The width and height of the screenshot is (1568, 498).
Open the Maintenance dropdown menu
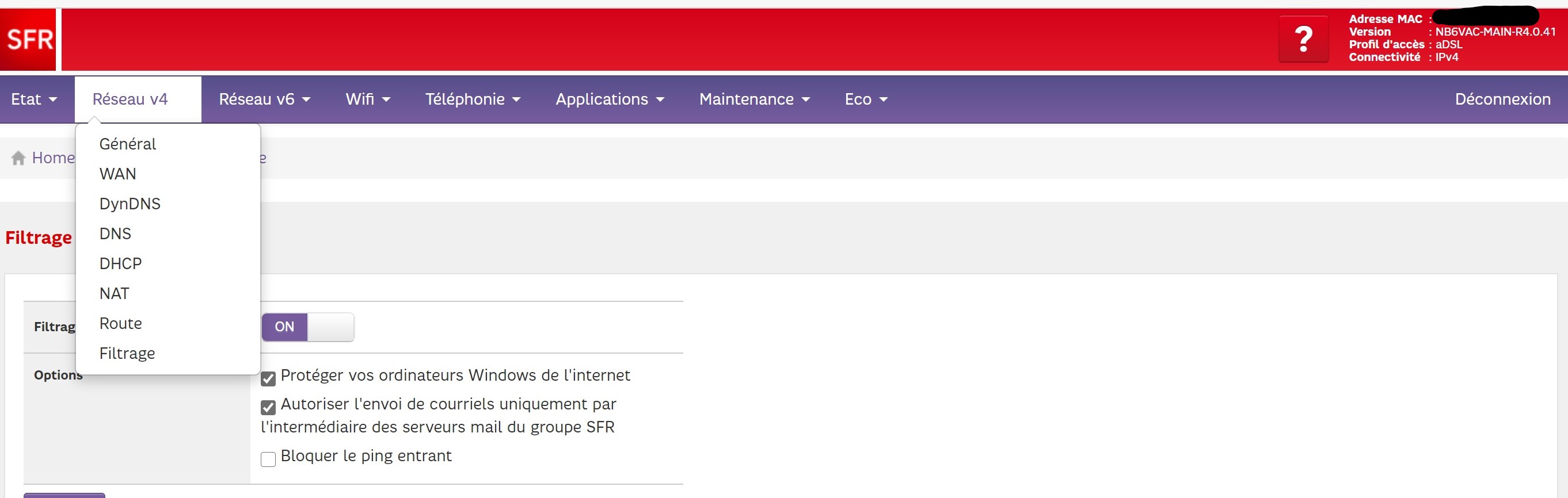point(754,99)
